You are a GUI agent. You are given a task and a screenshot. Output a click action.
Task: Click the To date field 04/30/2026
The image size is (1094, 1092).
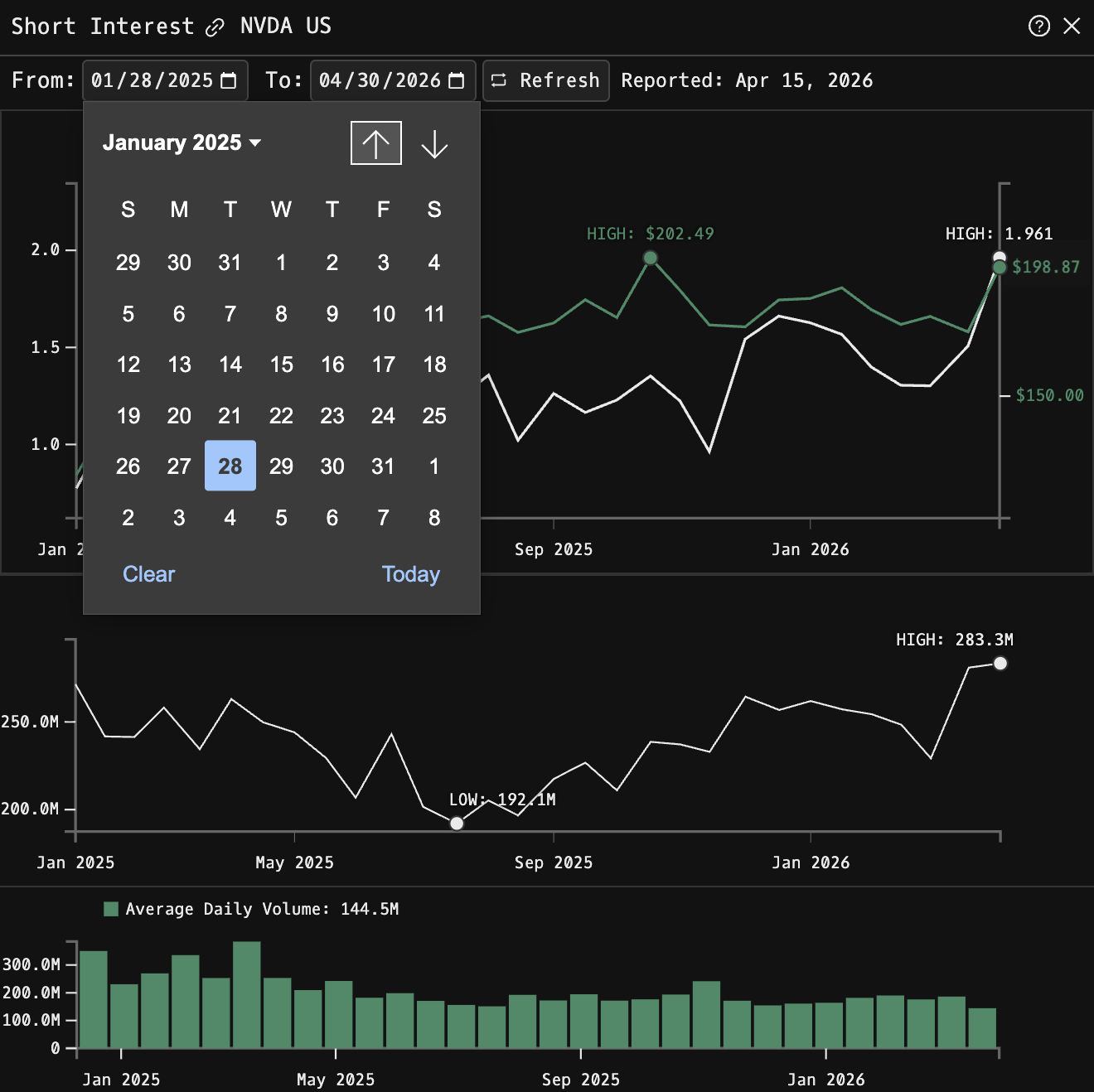(393, 80)
